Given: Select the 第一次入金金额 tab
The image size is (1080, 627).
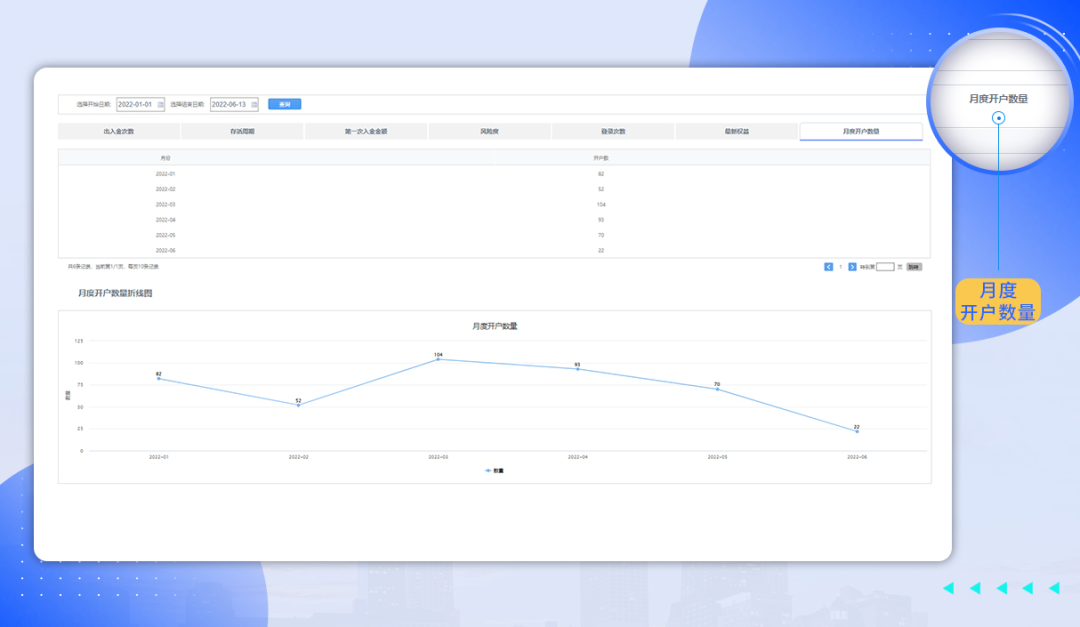Looking at the screenshot, I should click(366, 132).
